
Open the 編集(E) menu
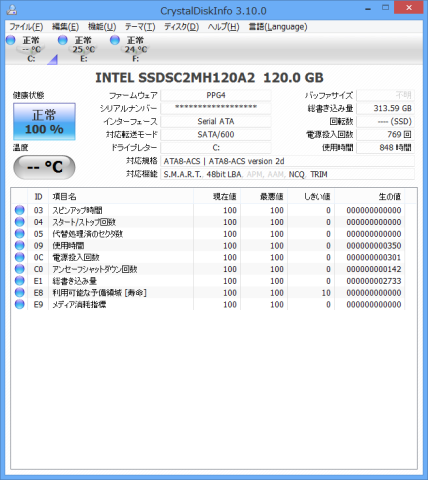coord(65,27)
